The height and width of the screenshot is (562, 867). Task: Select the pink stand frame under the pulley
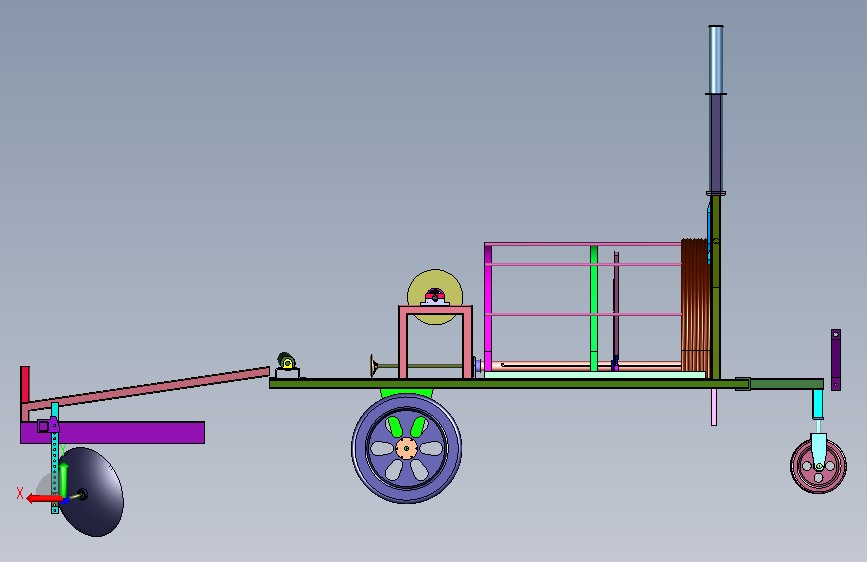(x=435, y=342)
